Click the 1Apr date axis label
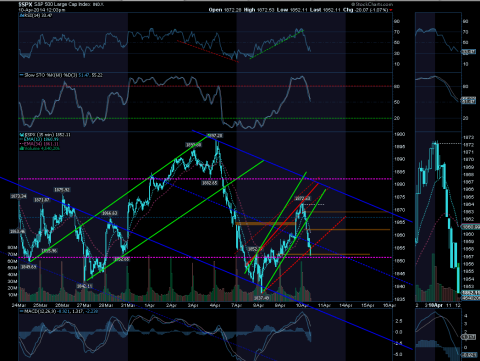Viewport: 480px width, 361px height. click(x=150, y=305)
